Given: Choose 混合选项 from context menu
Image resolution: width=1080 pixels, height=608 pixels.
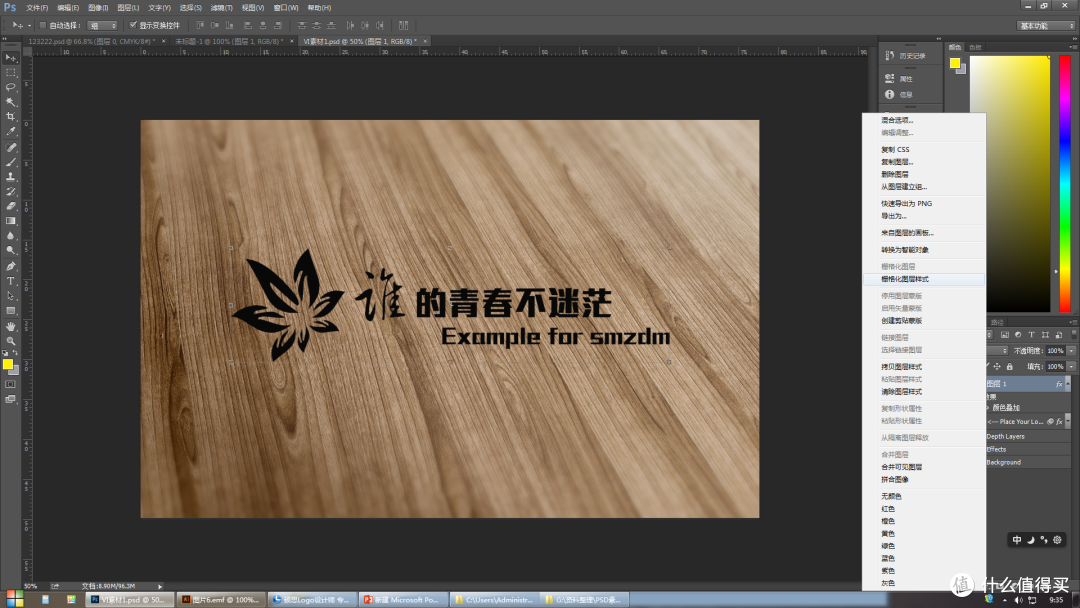Looking at the screenshot, I should (924, 120).
